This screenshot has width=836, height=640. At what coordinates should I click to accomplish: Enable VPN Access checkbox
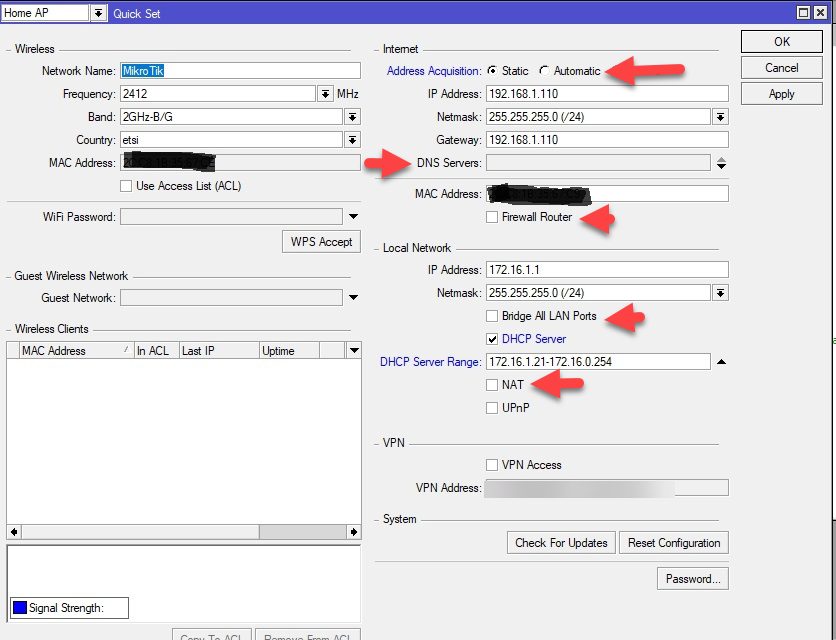492,465
